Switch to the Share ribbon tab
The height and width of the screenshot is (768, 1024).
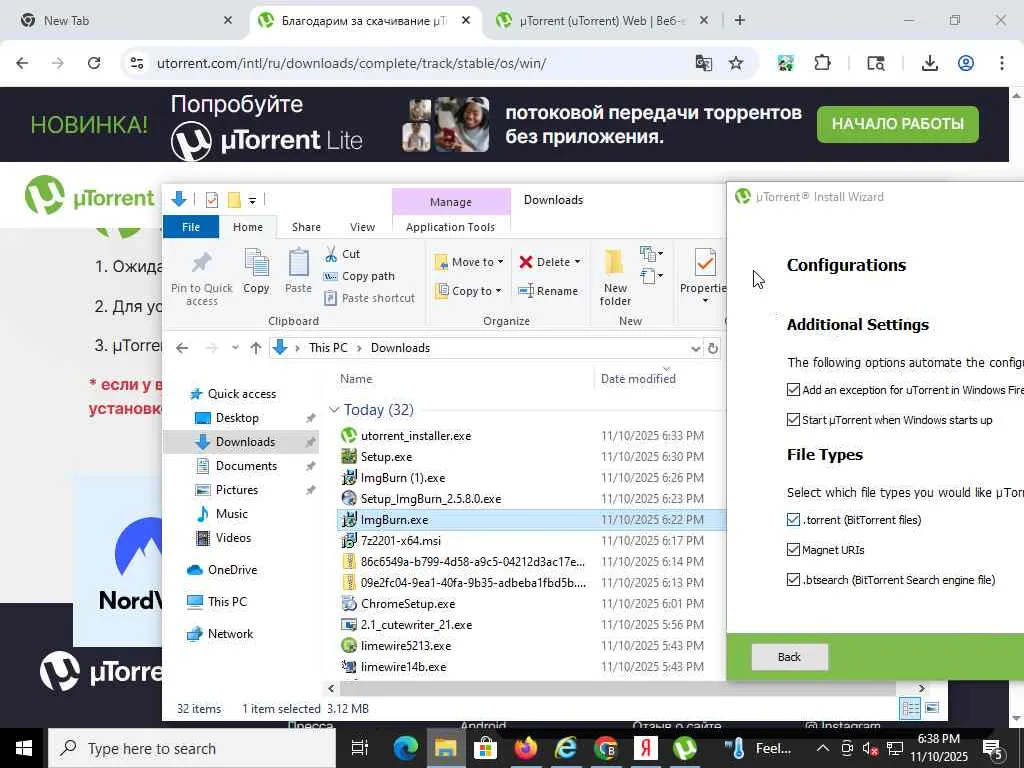(306, 227)
